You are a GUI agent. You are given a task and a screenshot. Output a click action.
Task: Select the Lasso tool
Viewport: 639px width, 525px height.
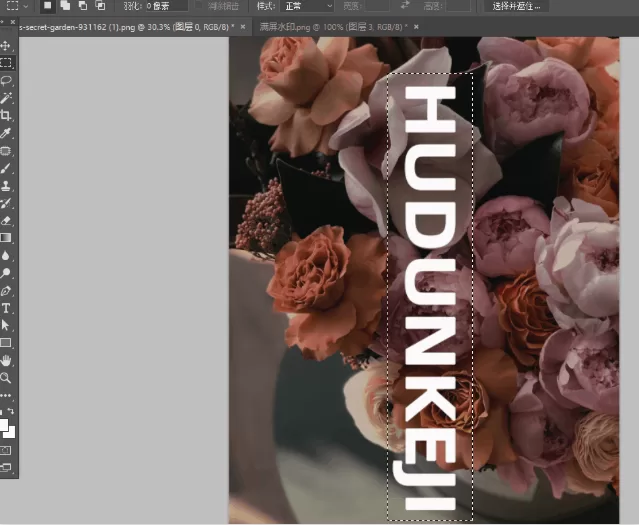[x=6, y=80]
